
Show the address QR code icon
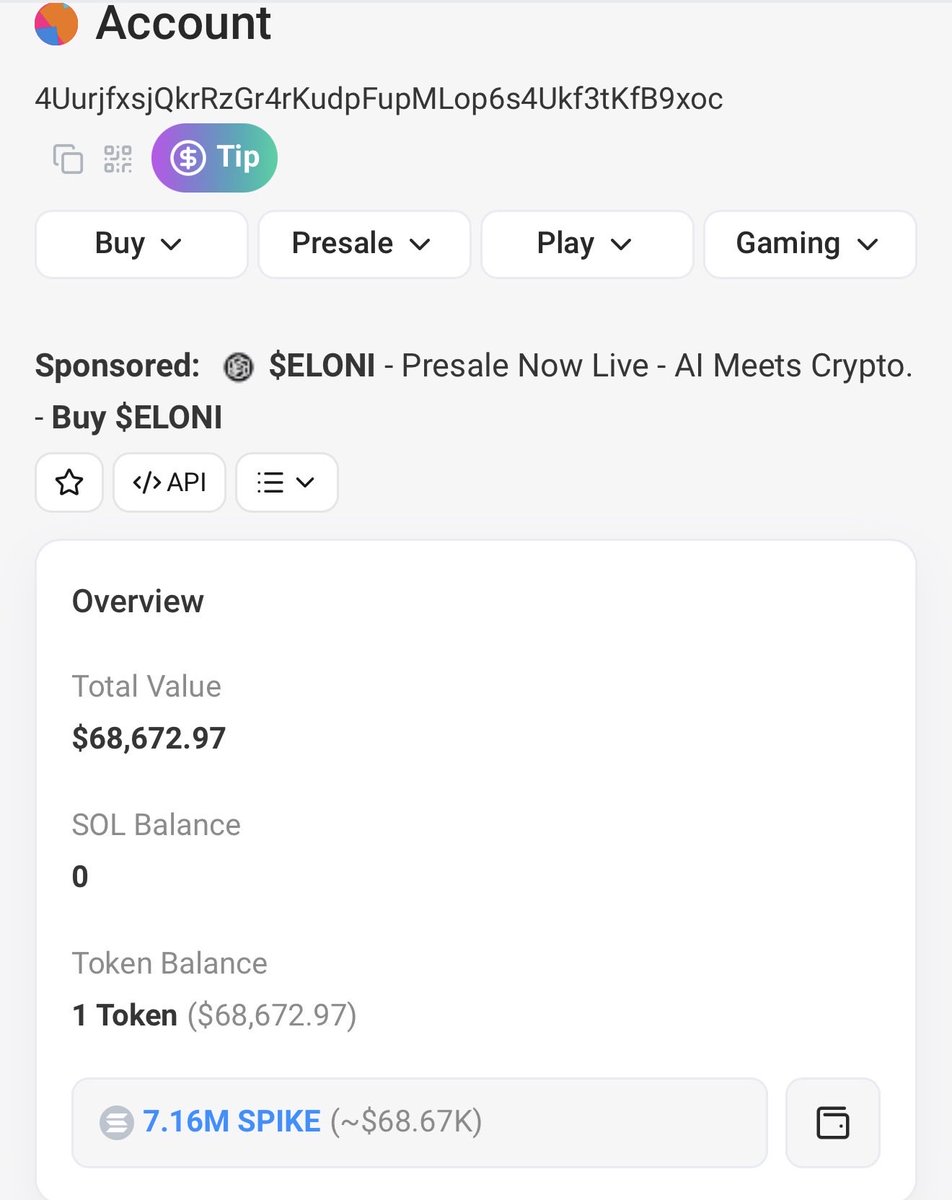click(x=118, y=159)
